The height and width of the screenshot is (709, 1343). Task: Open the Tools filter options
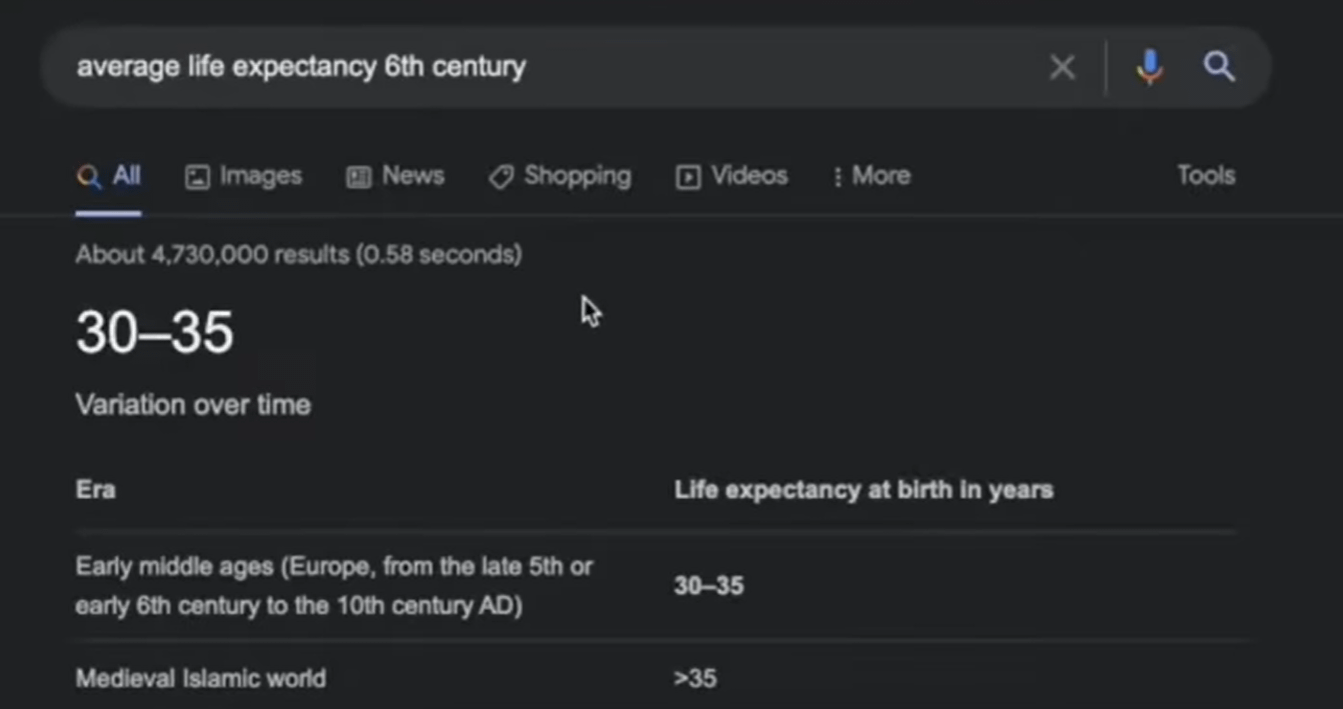pos(1206,176)
